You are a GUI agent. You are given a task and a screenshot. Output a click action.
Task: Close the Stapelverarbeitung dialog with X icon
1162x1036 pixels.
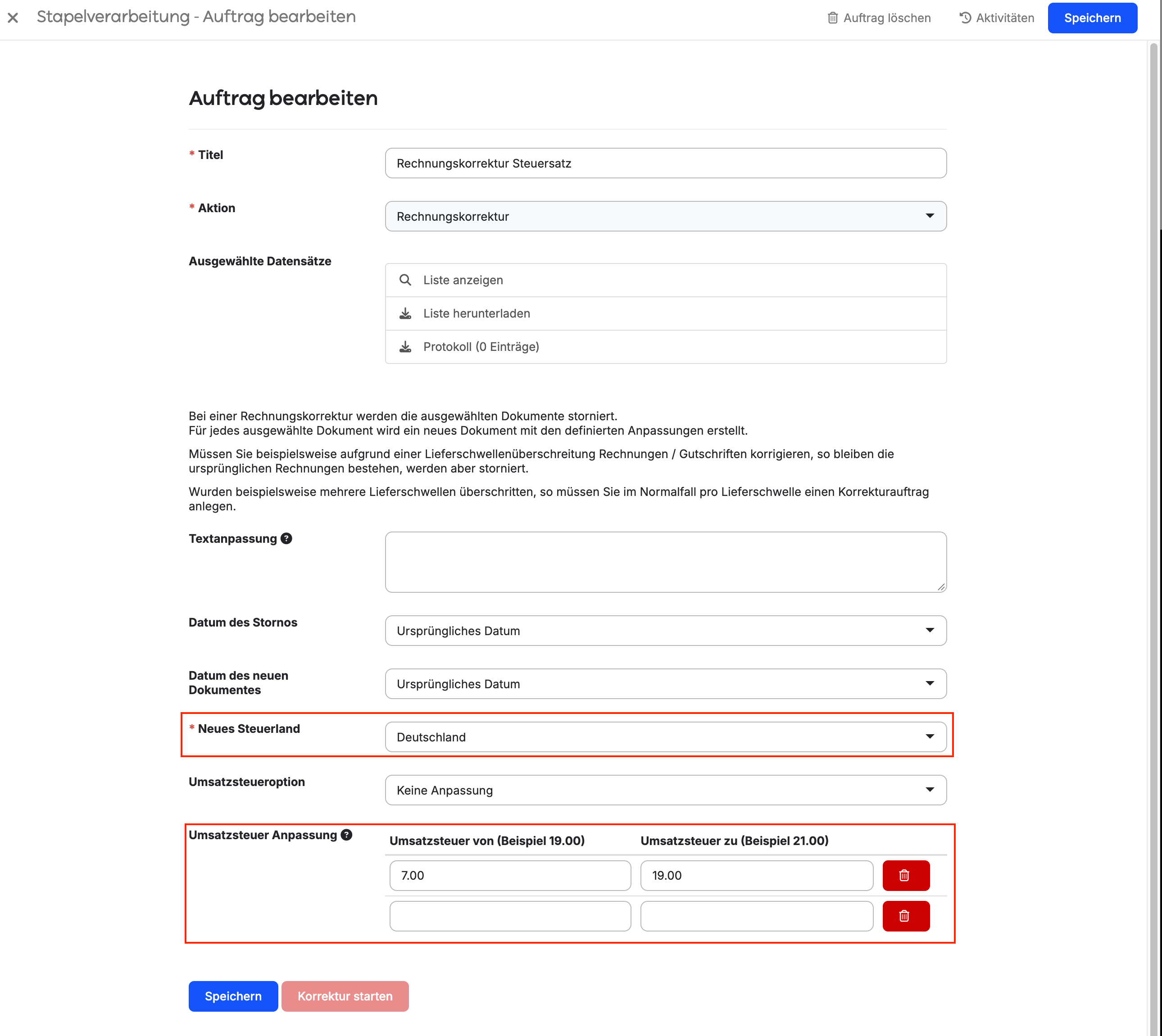(x=13, y=18)
